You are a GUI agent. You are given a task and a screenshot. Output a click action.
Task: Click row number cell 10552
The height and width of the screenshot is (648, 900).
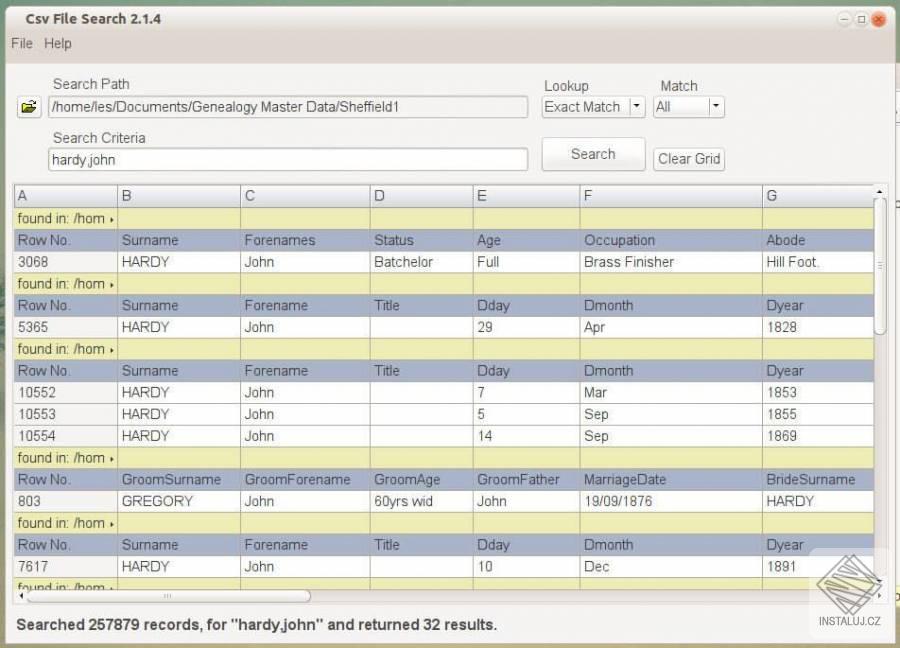pyautogui.click(x=65, y=393)
